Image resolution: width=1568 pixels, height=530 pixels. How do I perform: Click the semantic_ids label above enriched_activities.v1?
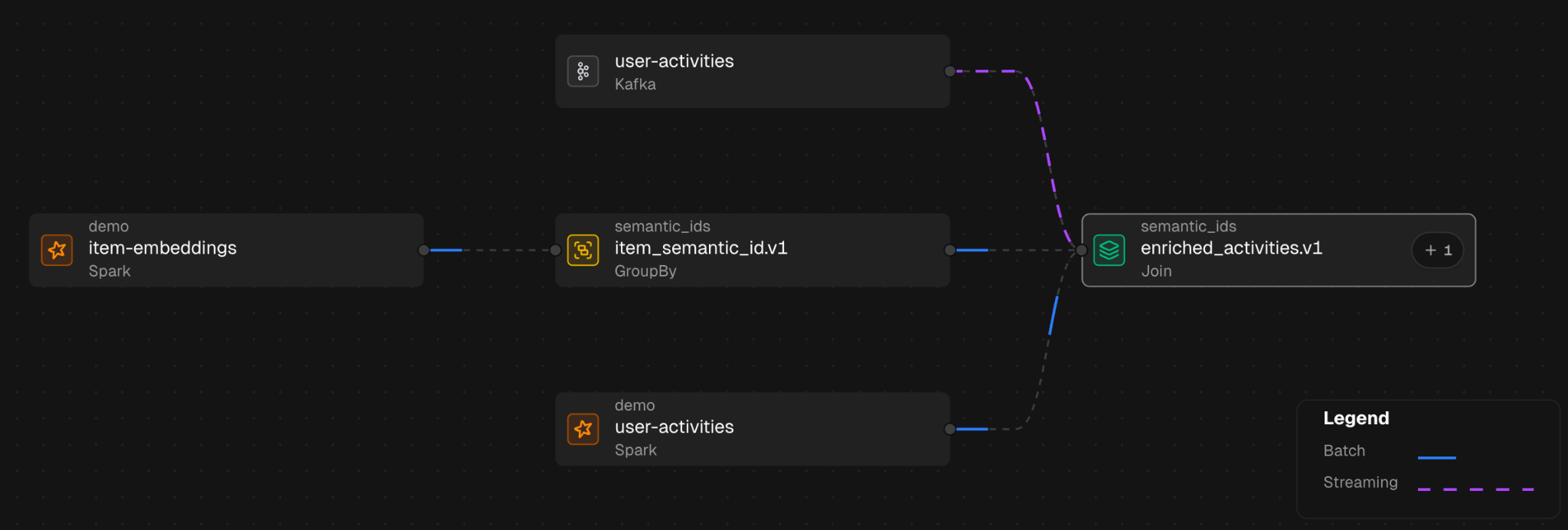pyautogui.click(x=1188, y=227)
